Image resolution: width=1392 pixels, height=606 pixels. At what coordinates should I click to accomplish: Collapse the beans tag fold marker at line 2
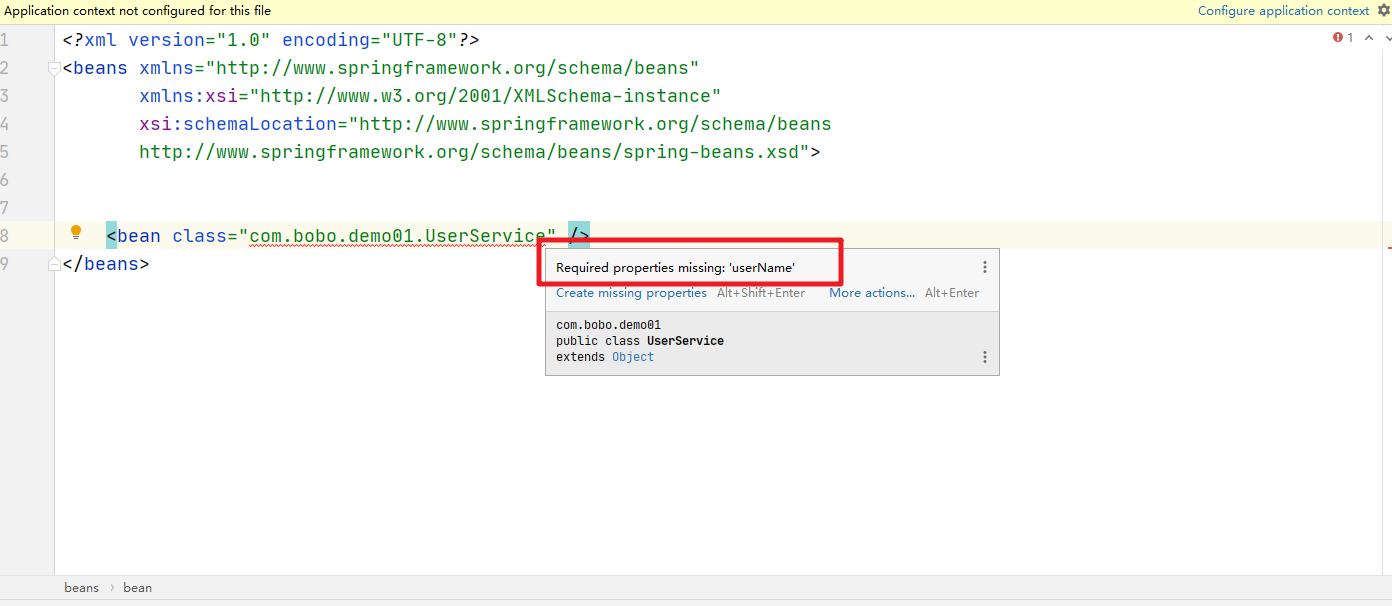click(x=54, y=68)
